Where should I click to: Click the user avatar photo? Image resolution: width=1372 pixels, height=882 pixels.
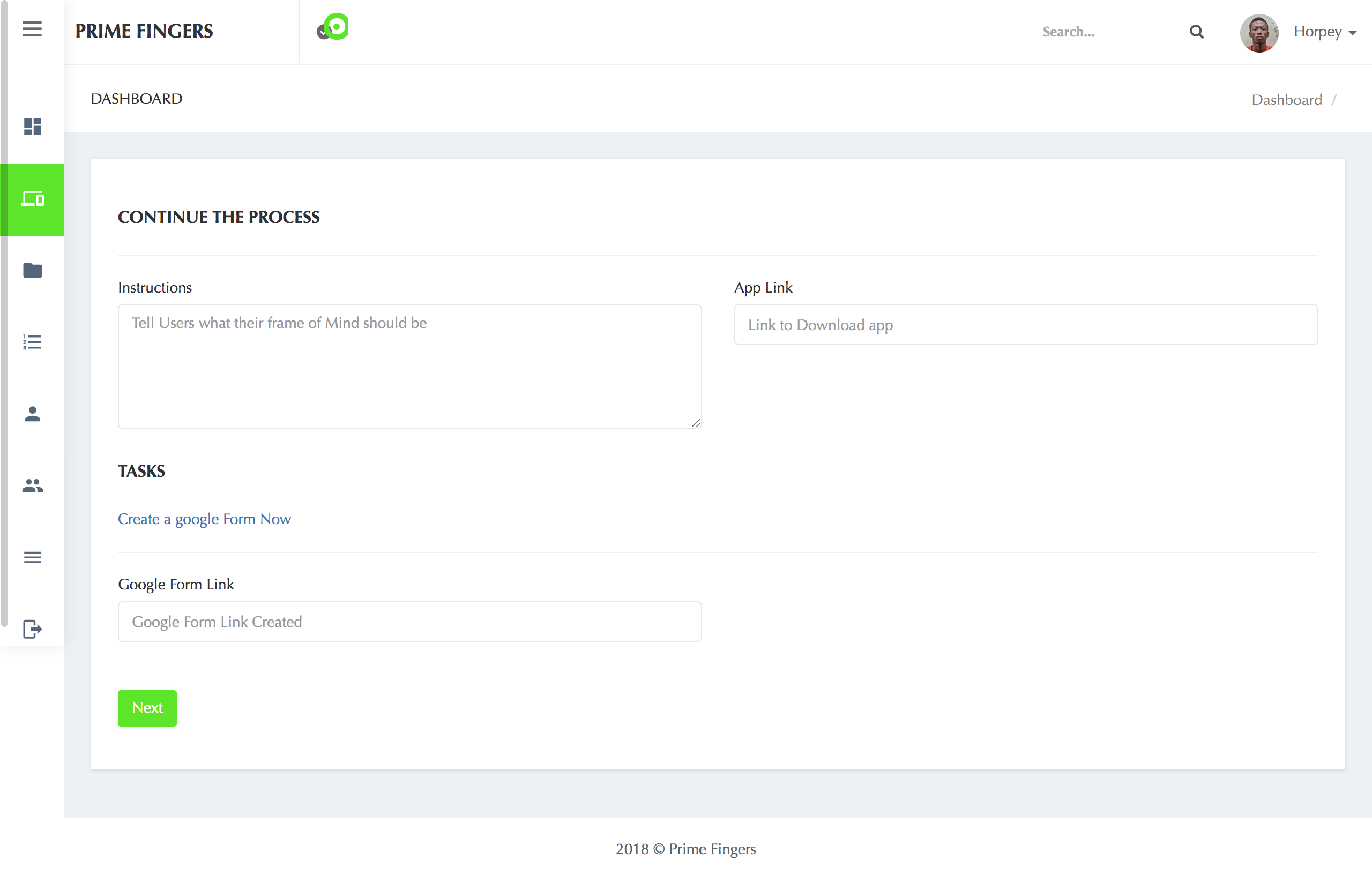[1258, 33]
